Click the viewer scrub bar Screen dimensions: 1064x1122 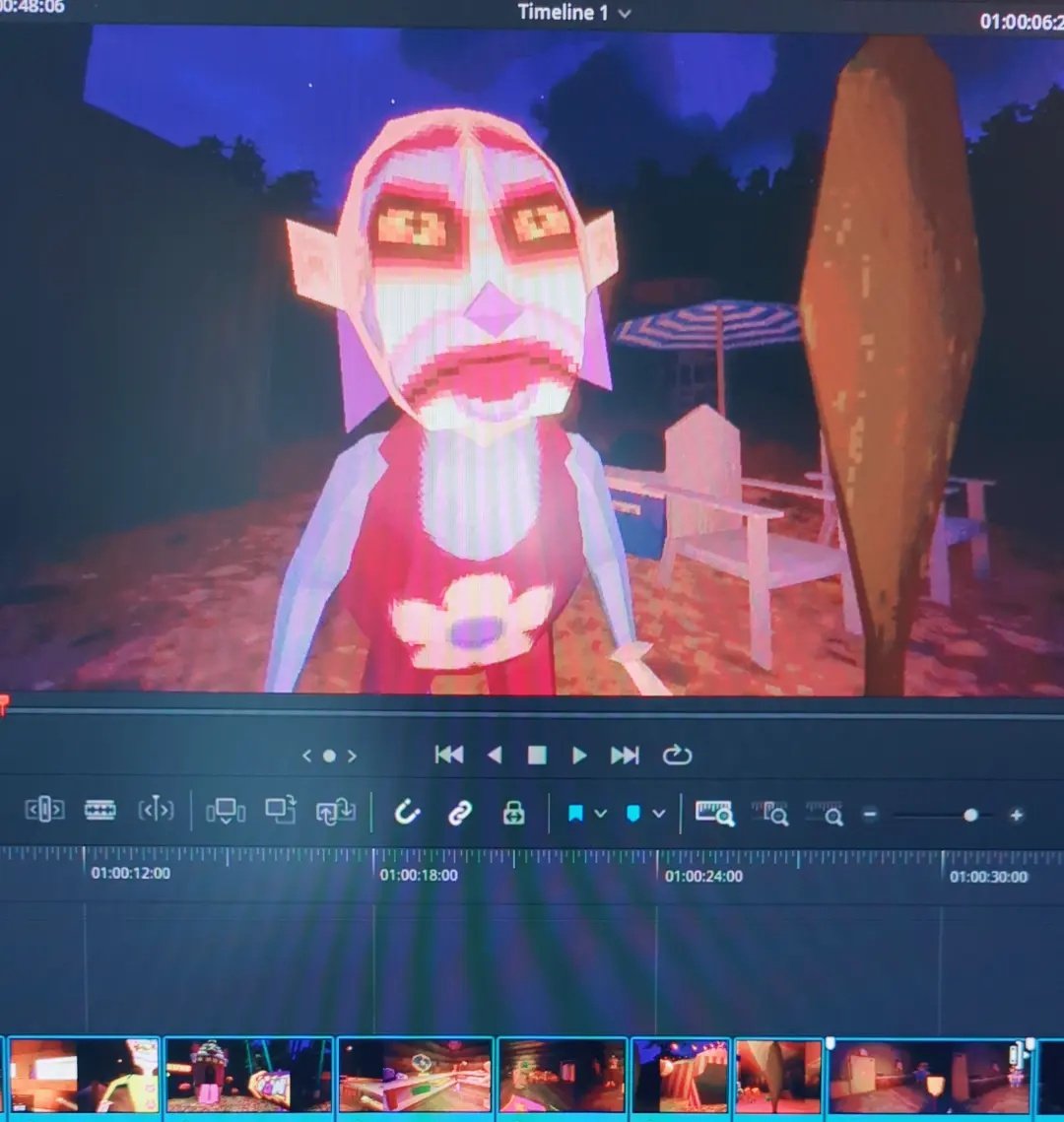tap(532, 712)
